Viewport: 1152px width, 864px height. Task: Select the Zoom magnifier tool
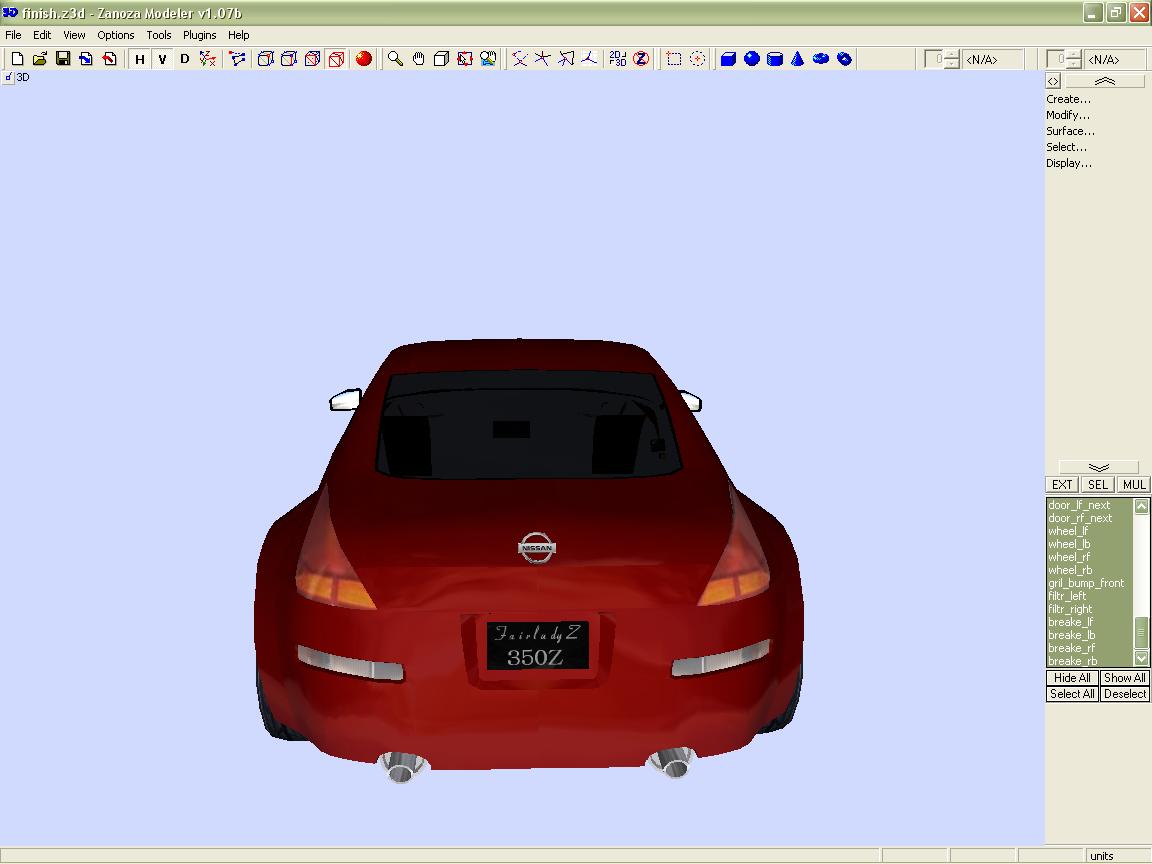(x=395, y=59)
